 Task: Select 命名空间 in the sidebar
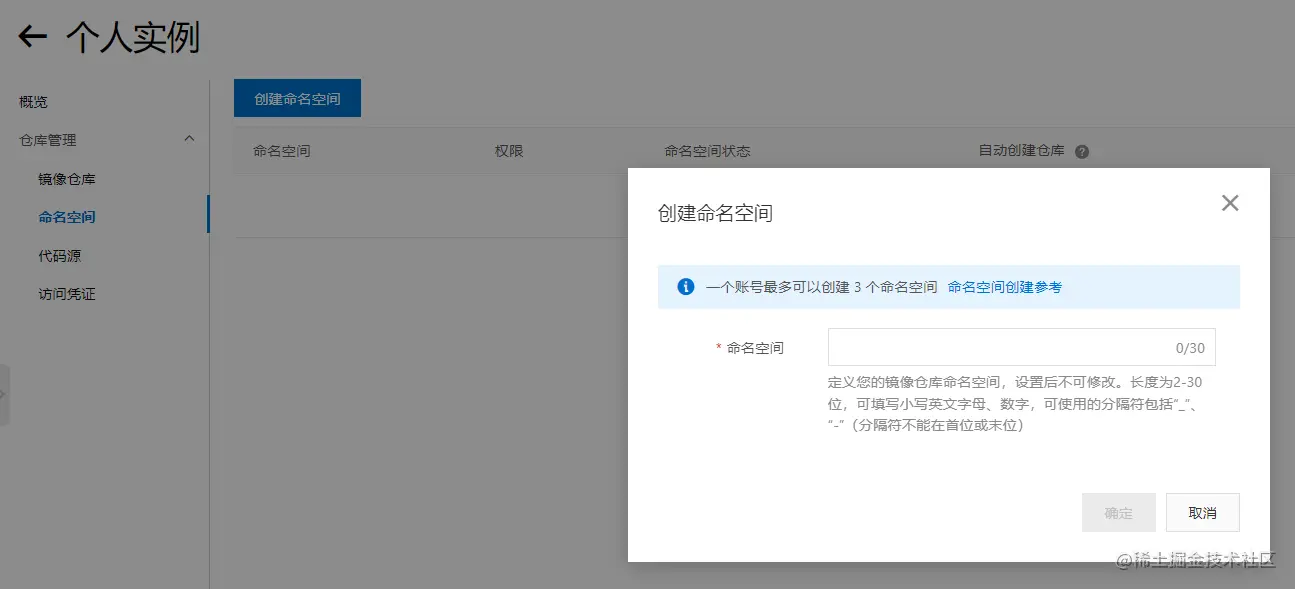click(x=67, y=217)
